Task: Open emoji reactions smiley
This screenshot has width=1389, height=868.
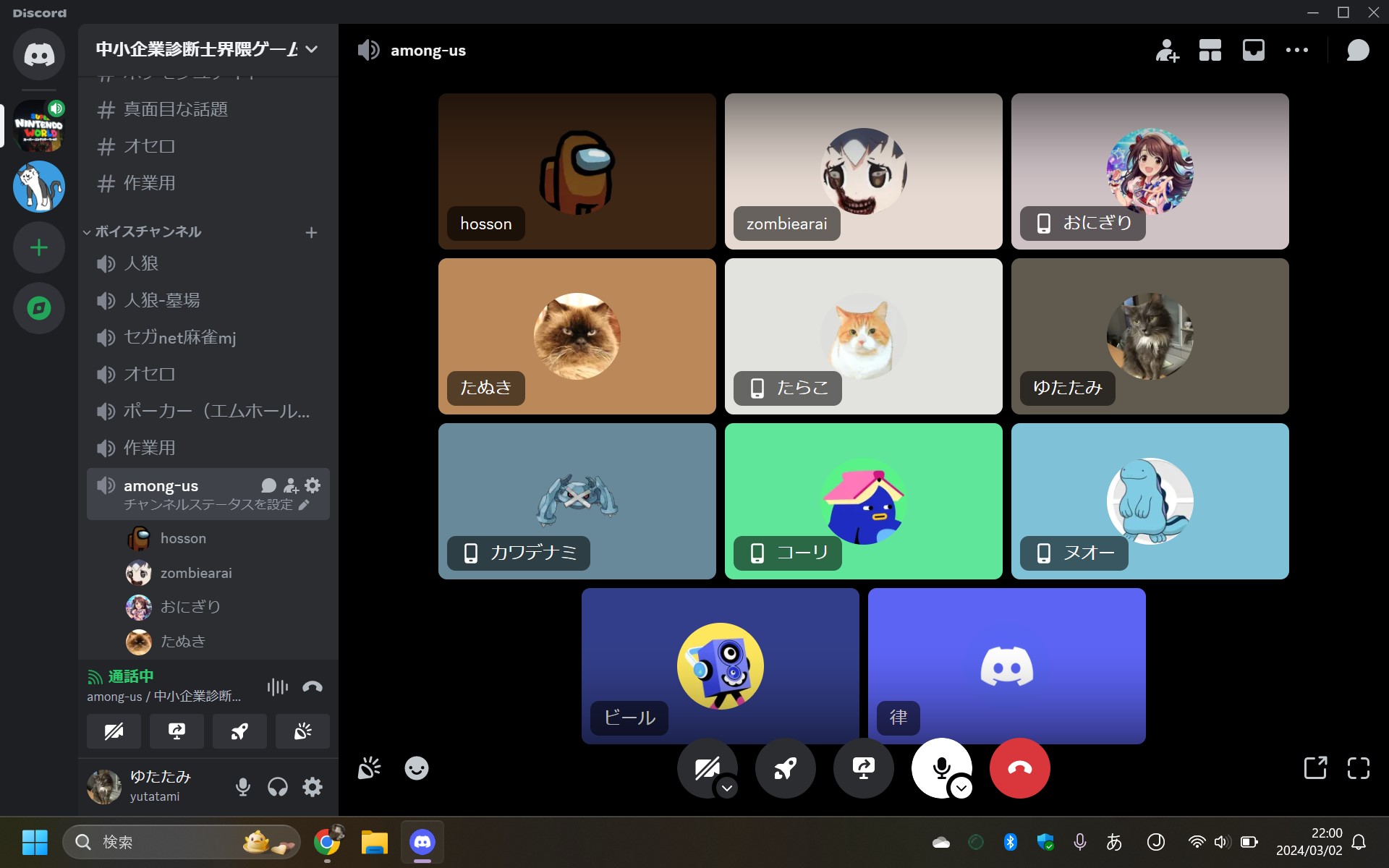Action: pyautogui.click(x=417, y=768)
